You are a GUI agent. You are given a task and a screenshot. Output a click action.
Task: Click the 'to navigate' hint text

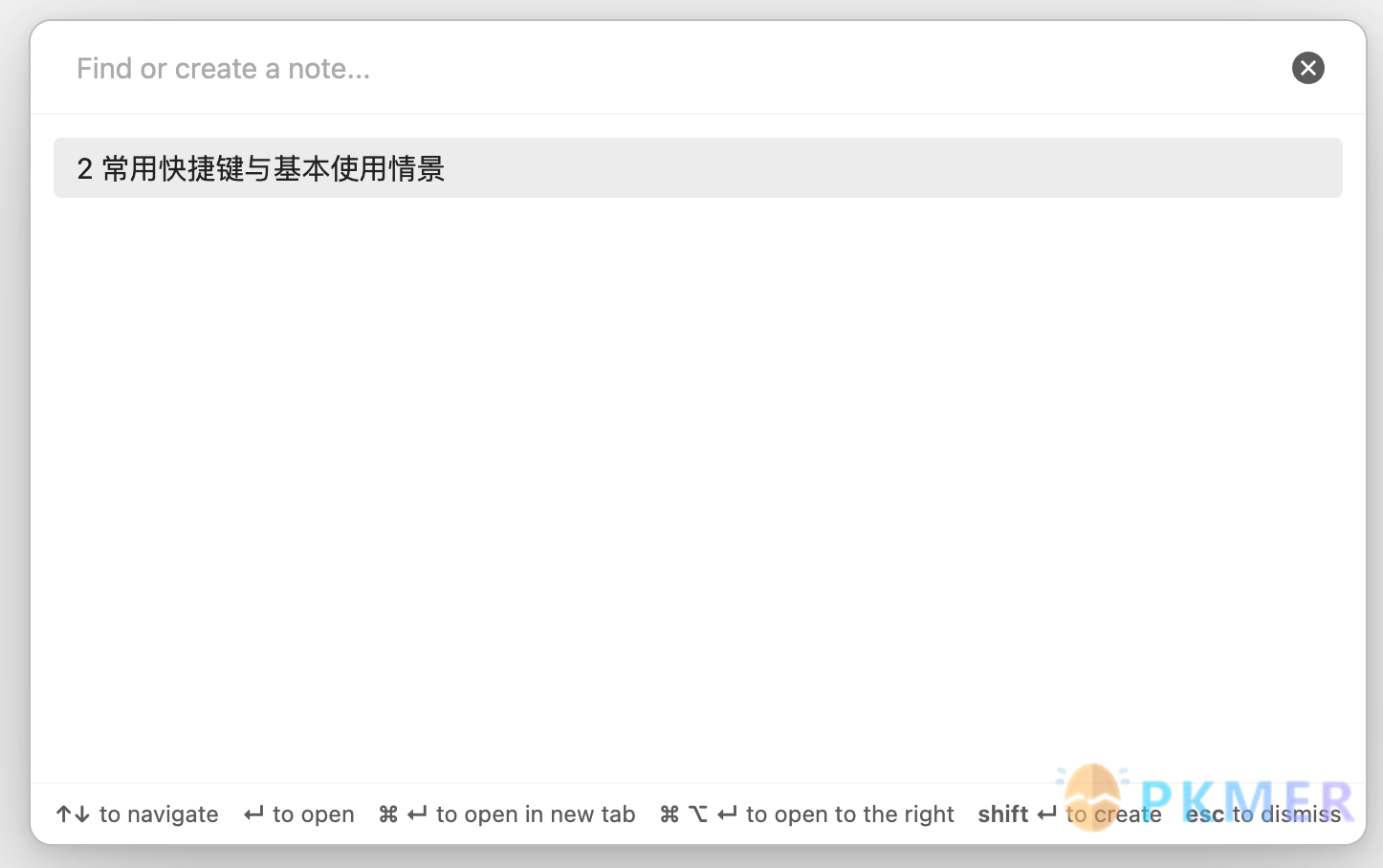pyautogui.click(x=159, y=814)
